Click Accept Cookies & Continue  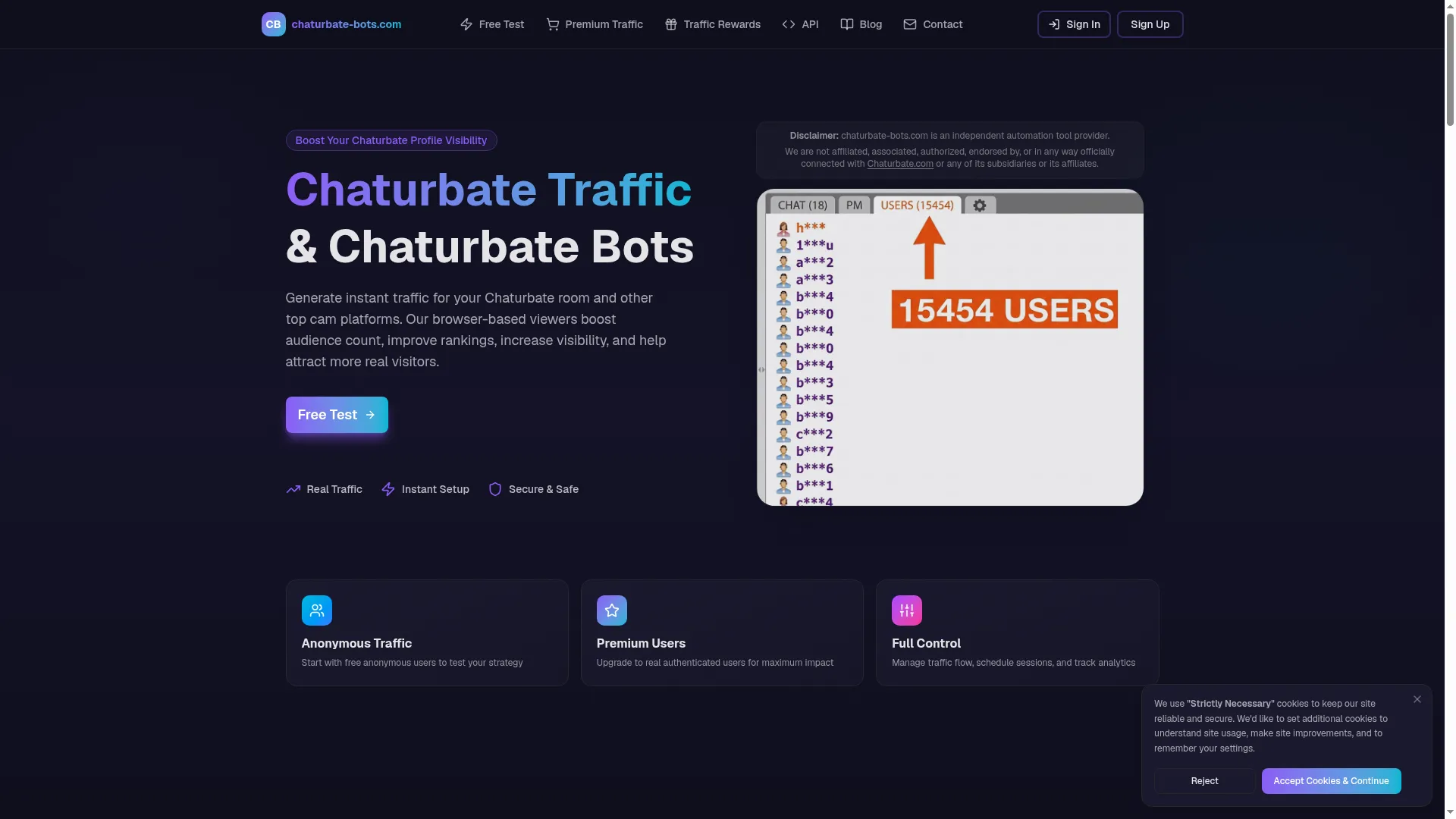coord(1331,781)
